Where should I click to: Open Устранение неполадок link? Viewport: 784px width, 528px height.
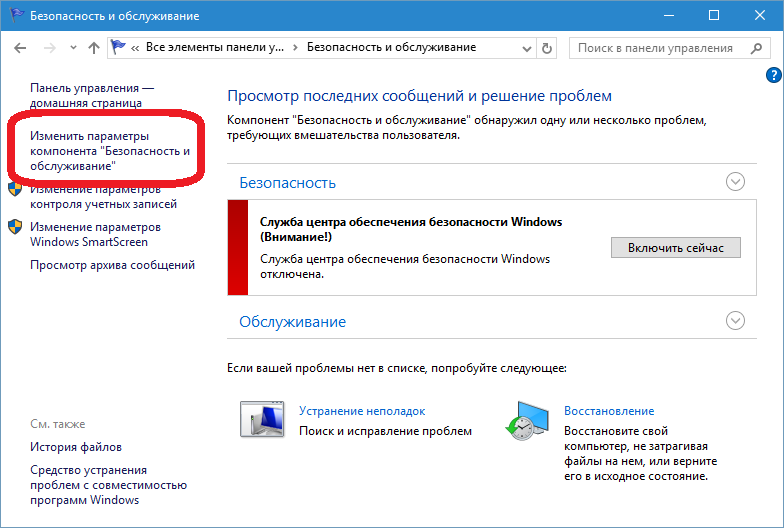[x=362, y=411]
